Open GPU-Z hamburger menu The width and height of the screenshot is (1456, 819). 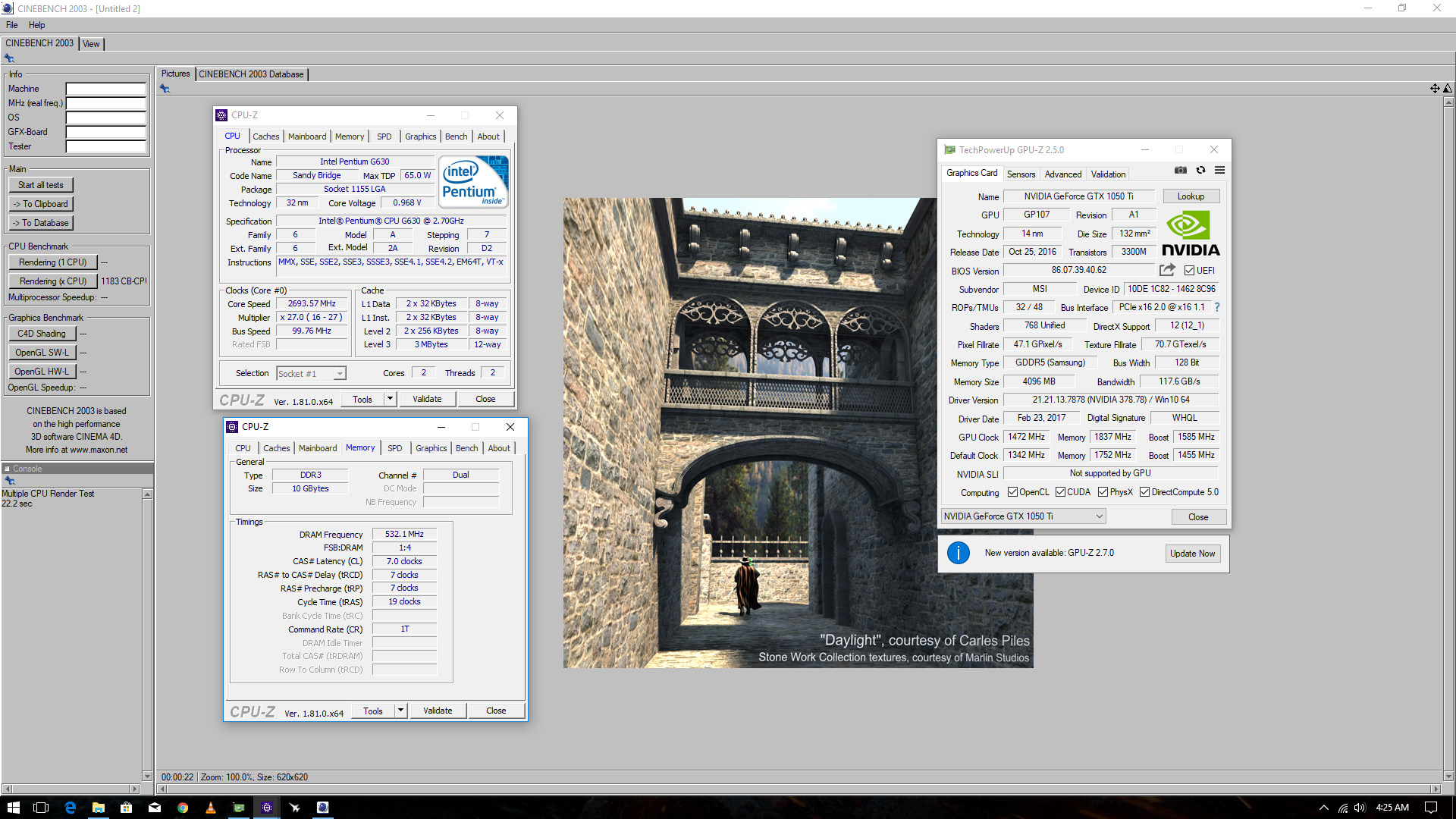(1219, 170)
